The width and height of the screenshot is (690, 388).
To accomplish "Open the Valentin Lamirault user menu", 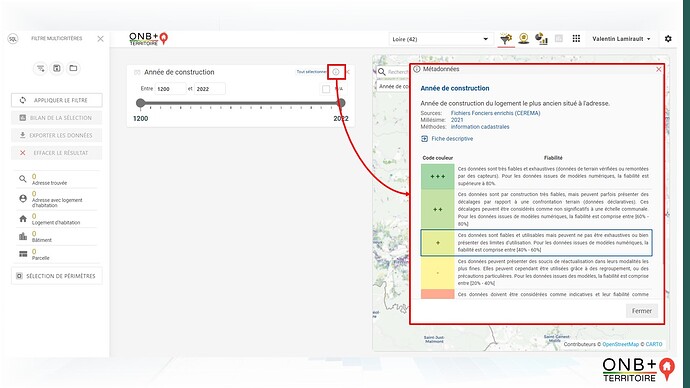I will [621, 39].
